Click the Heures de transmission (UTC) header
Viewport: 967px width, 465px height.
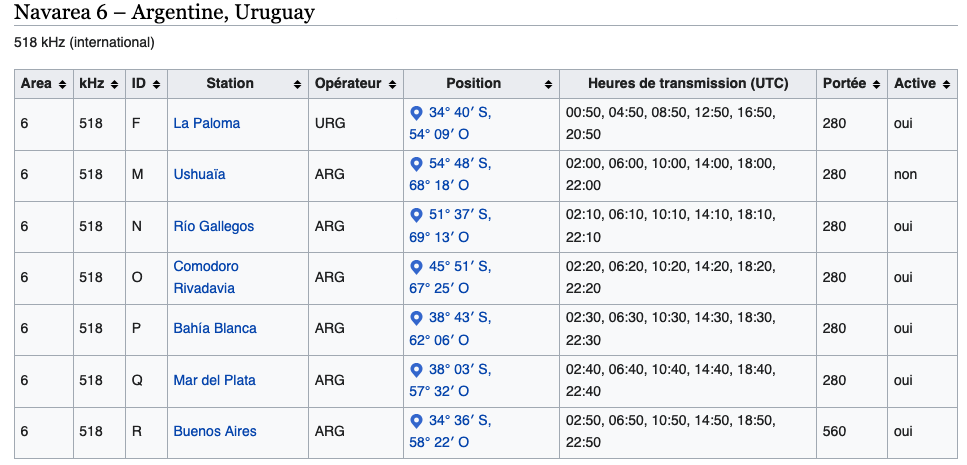[688, 84]
